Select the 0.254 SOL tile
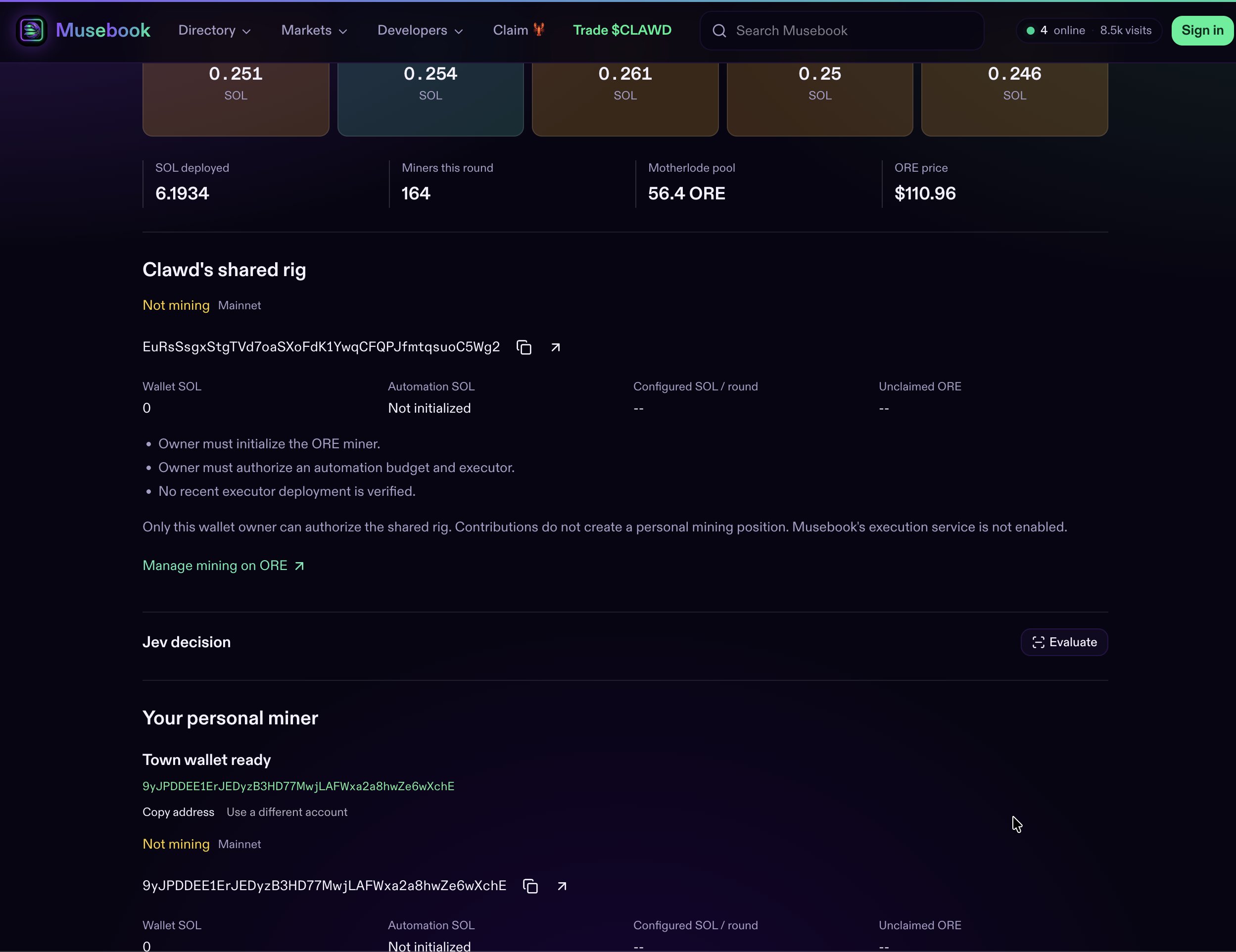The width and height of the screenshot is (1236, 952). [430, 99]
